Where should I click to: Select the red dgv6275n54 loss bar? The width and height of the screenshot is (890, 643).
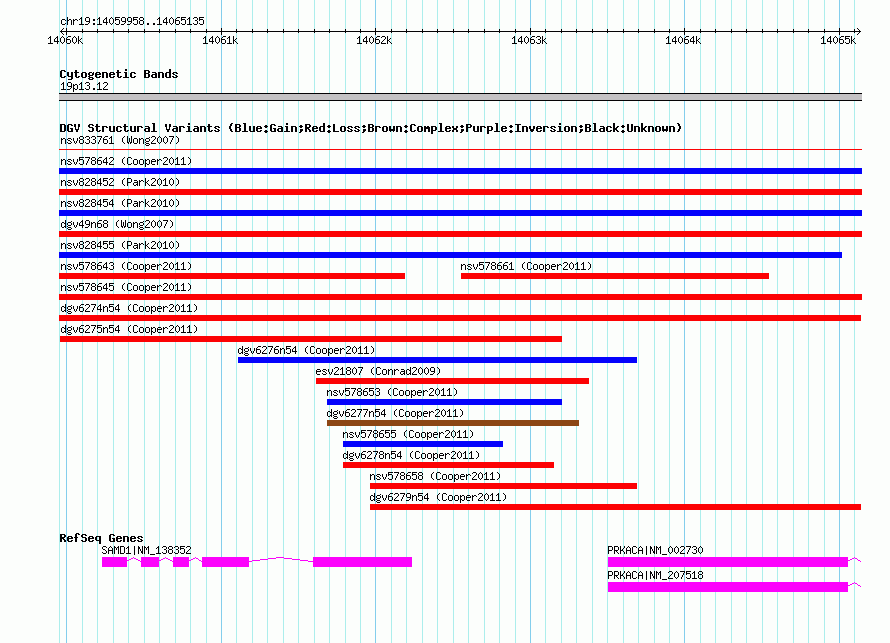310,339
